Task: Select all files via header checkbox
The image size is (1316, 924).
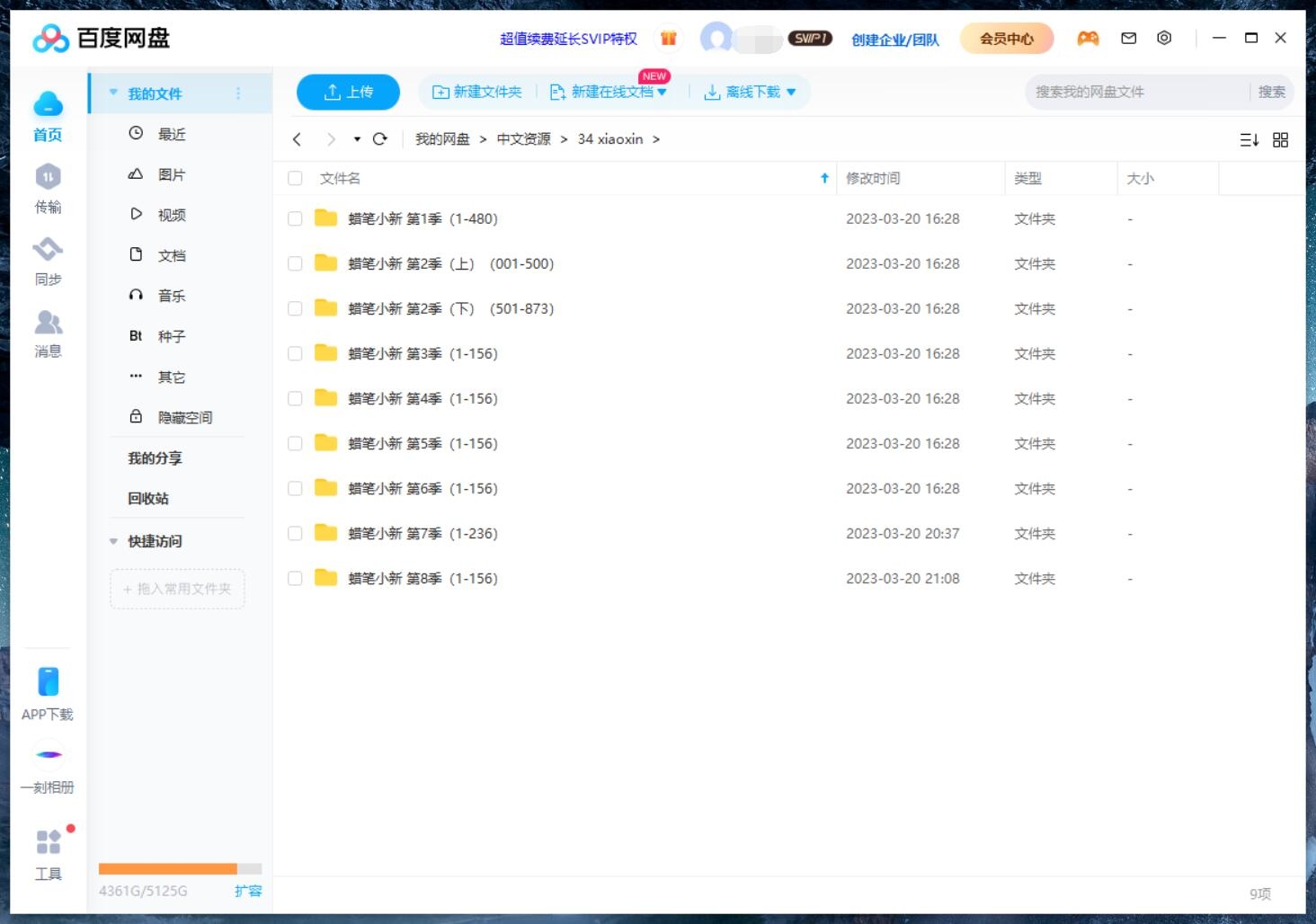Action: tap(295, 178)
